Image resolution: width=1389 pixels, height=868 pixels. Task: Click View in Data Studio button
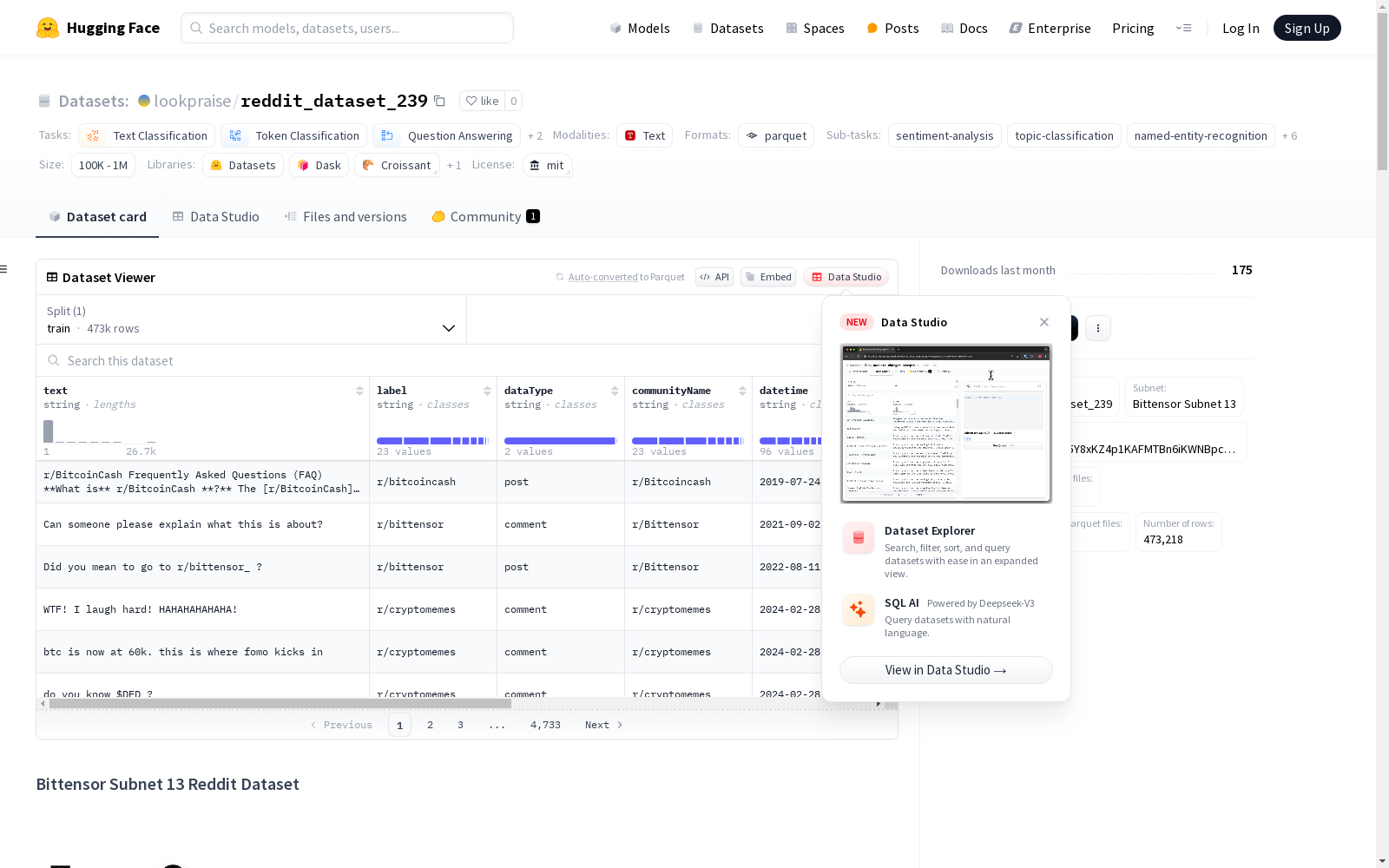[946, 670]
